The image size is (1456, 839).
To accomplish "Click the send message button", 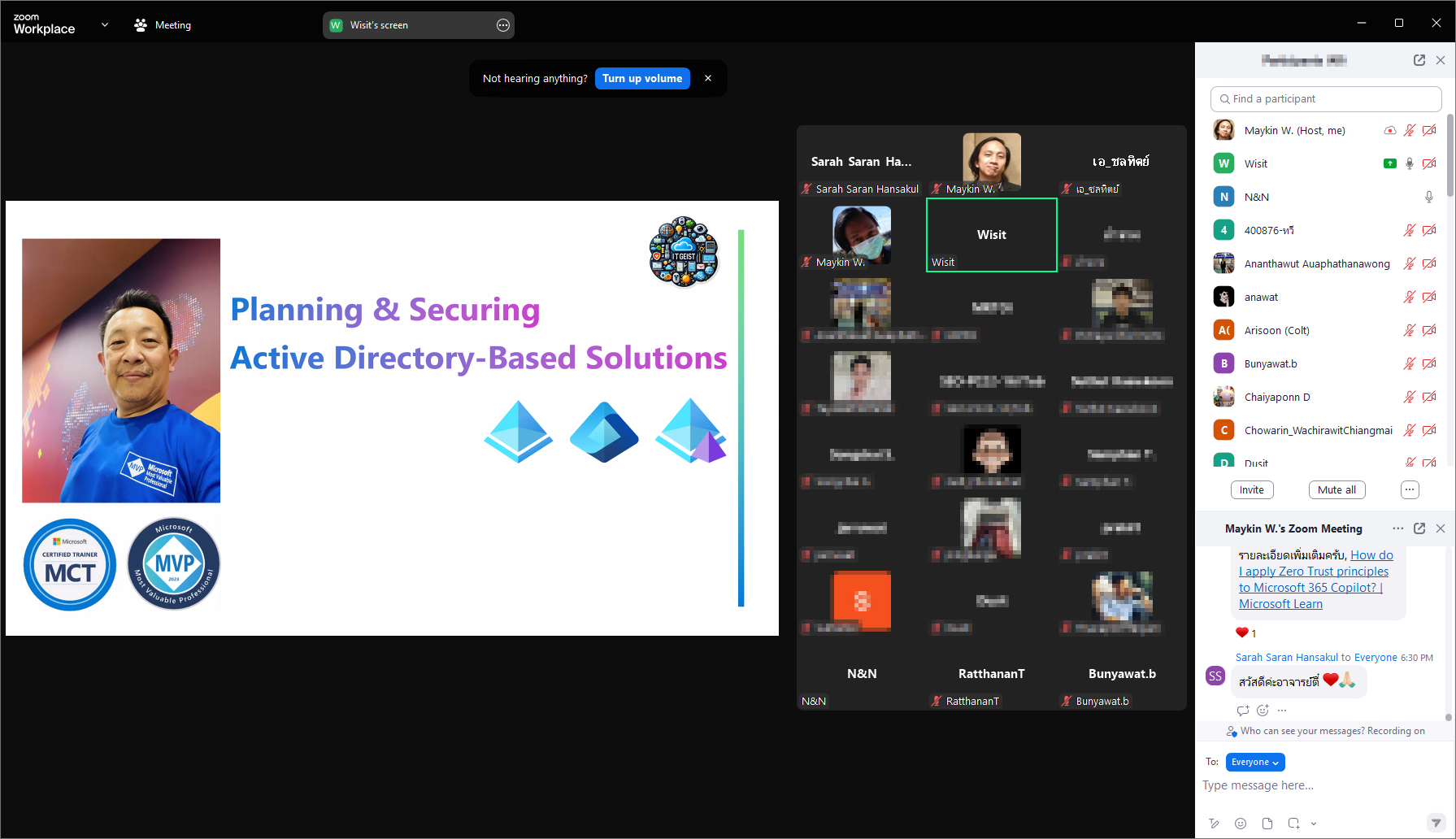I will [x=1436, y=823].
